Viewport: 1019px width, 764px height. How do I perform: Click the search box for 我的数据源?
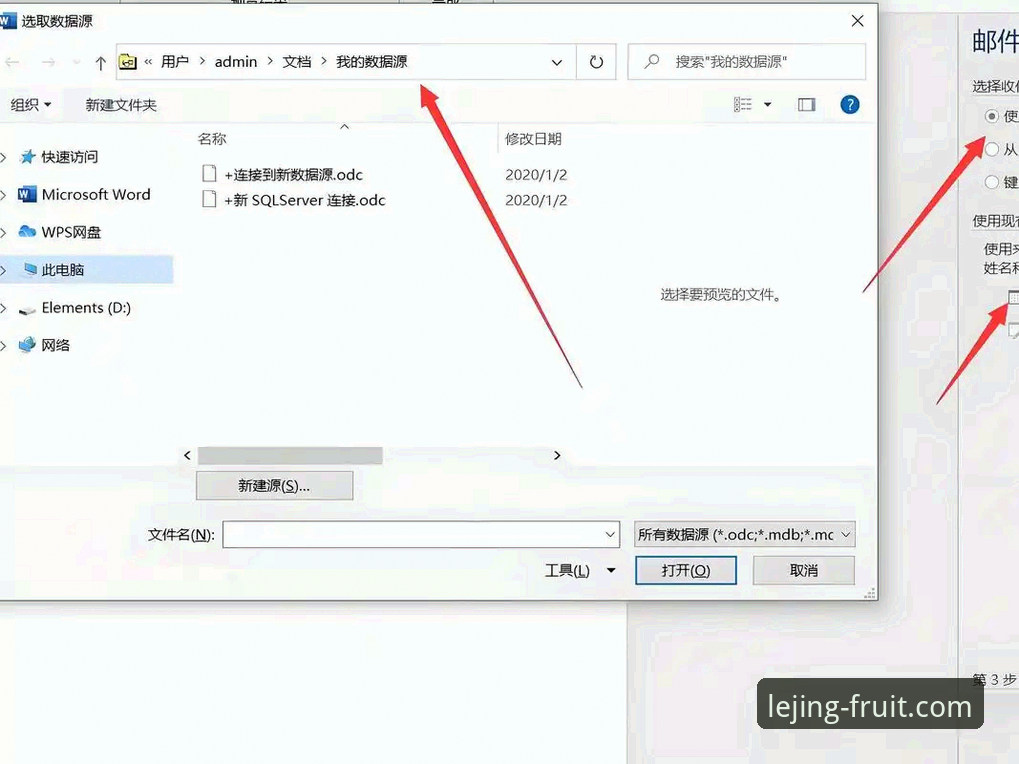[x=747, y=62]
